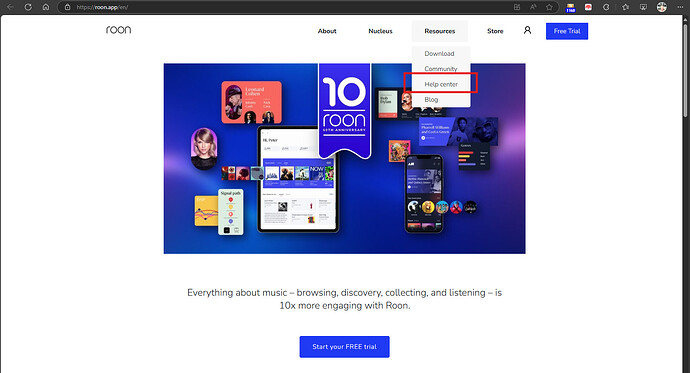
Task: Go to the browser home icon
Action: point(46,7)
